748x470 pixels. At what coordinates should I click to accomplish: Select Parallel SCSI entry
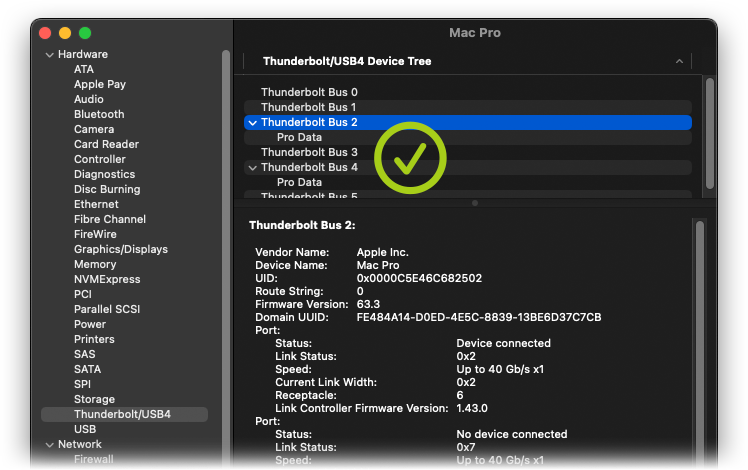(107, 309)
